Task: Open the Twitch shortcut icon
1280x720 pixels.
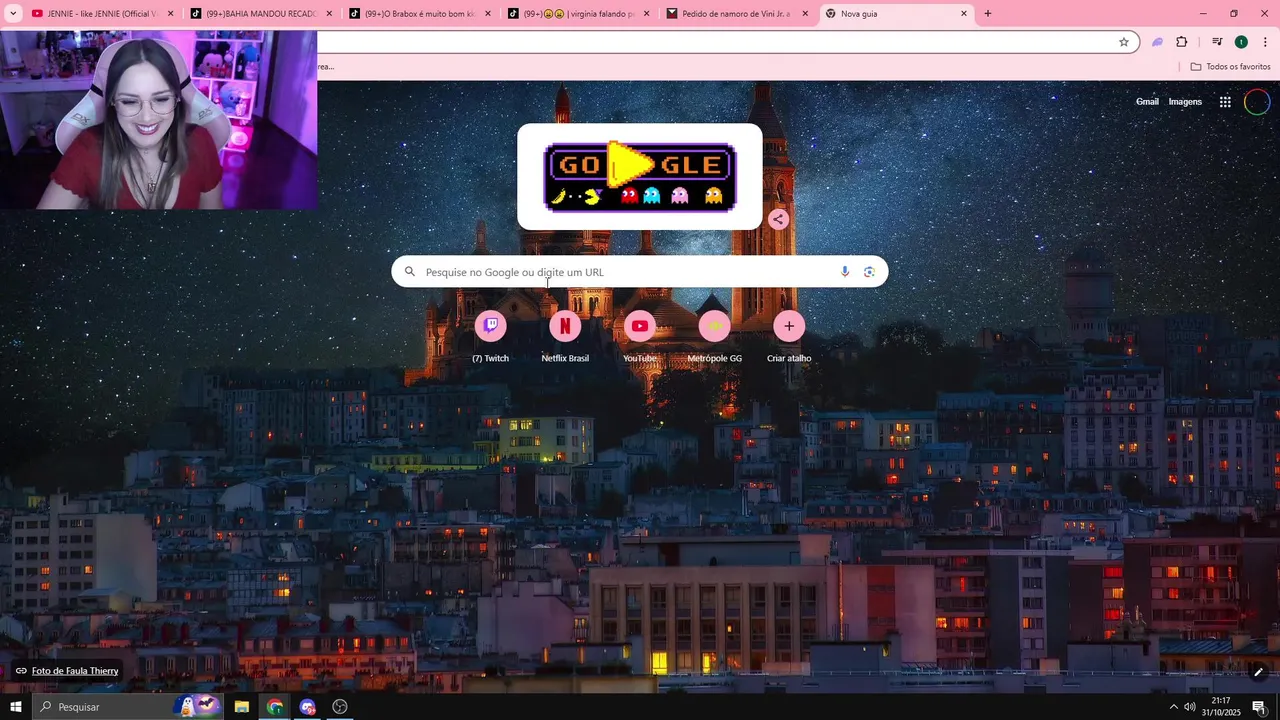Action: 490,326
